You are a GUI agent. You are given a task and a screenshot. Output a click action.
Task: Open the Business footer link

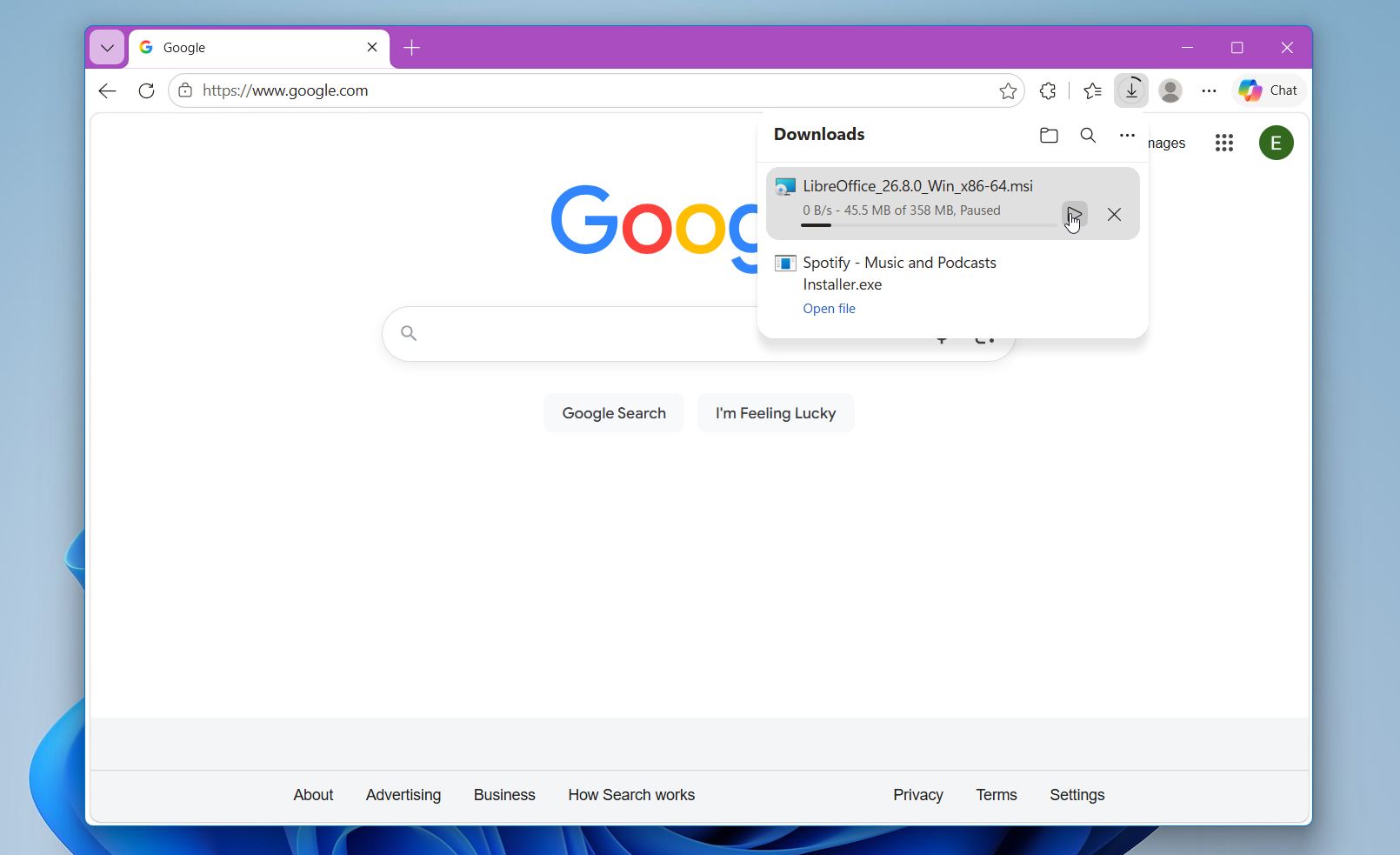(504, 795)
